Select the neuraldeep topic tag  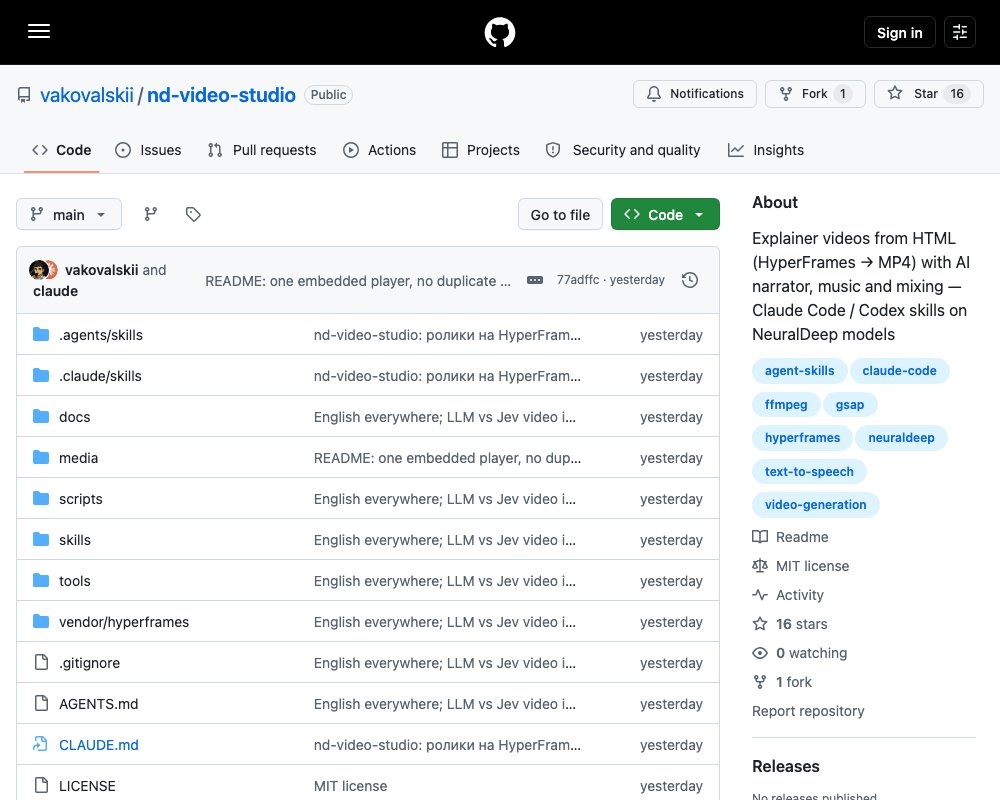(901, 438)
